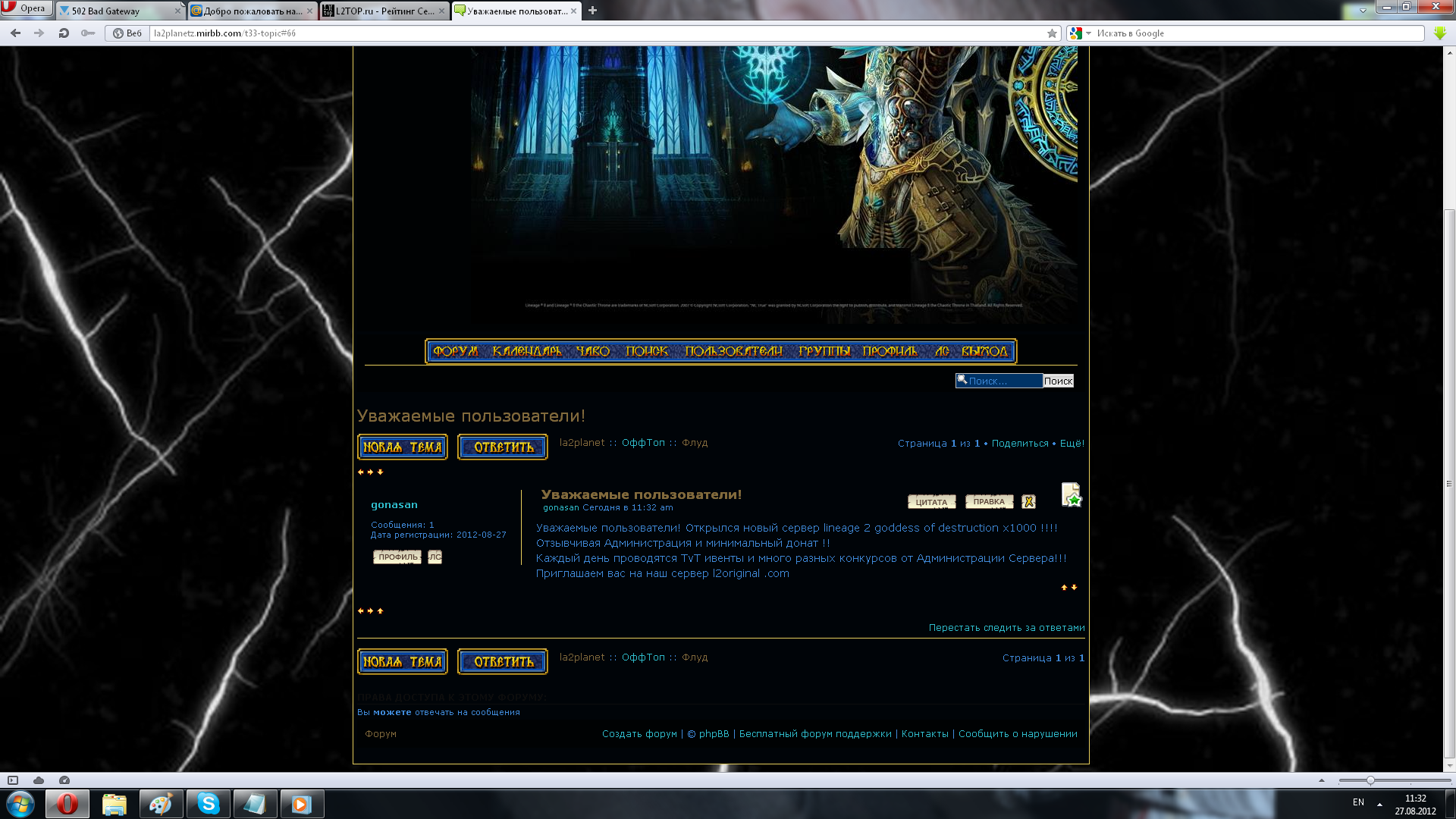
Task: Click the Искать в Google search field
Action: (1259, 33)
